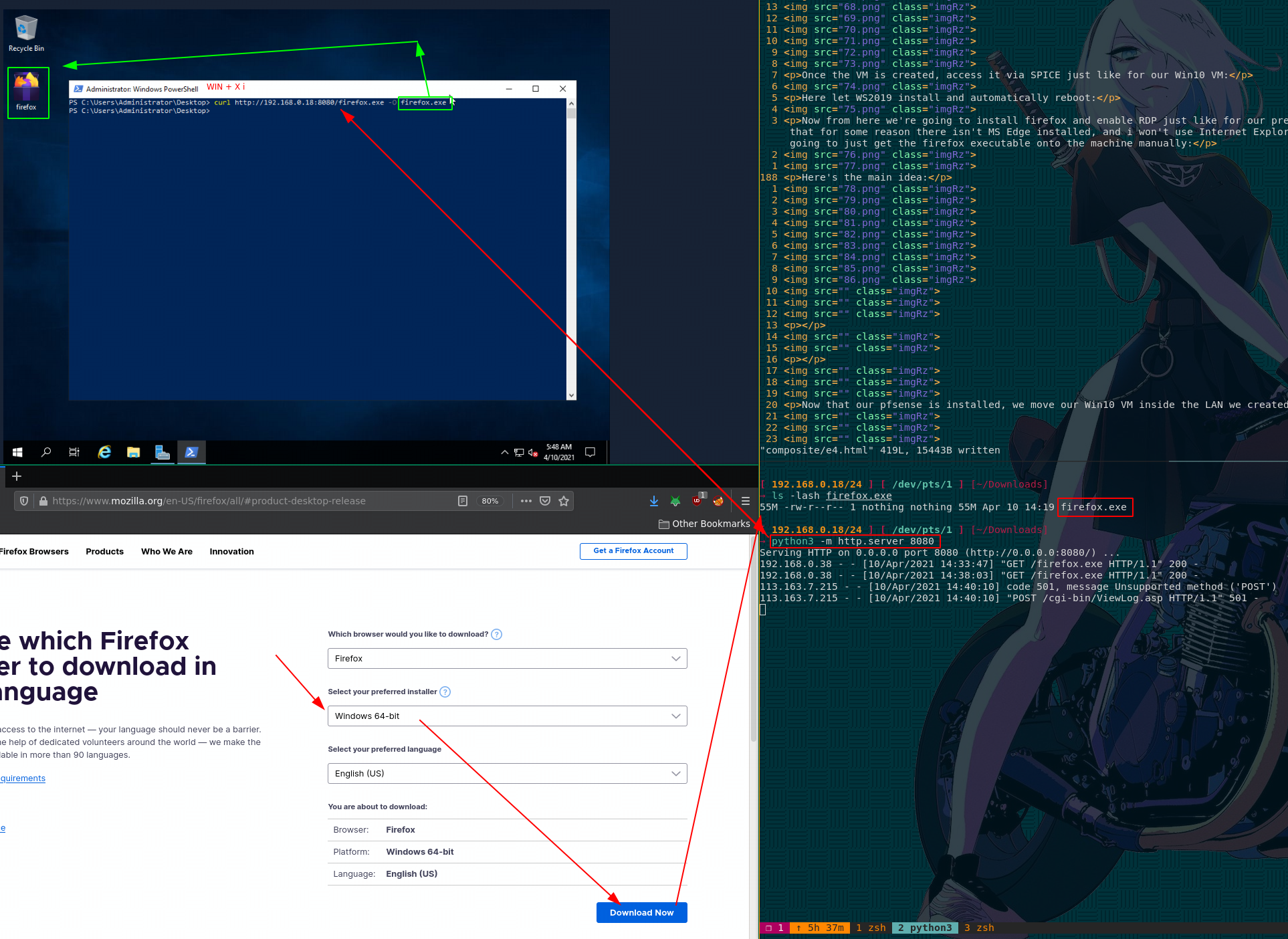Switch to tmux window 3 zsh
This screenshot has width=1288, height=939.
979,928
